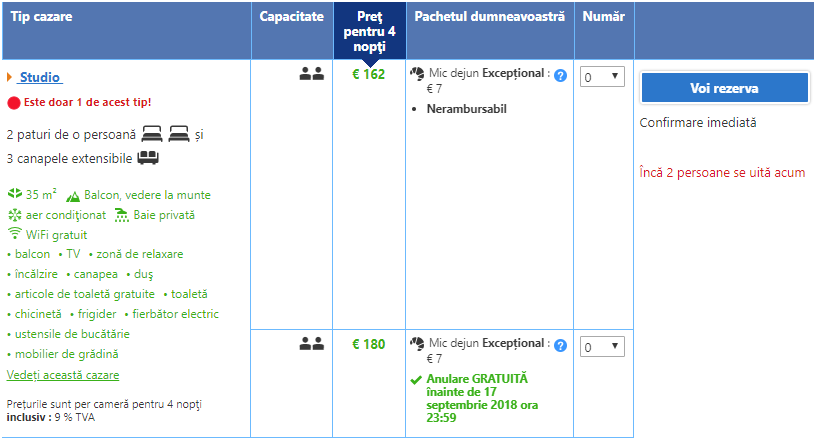This screenshot has height=438, width=814.
Task: Click the help icon beside first breakfast offer
Action: [560, 76]
